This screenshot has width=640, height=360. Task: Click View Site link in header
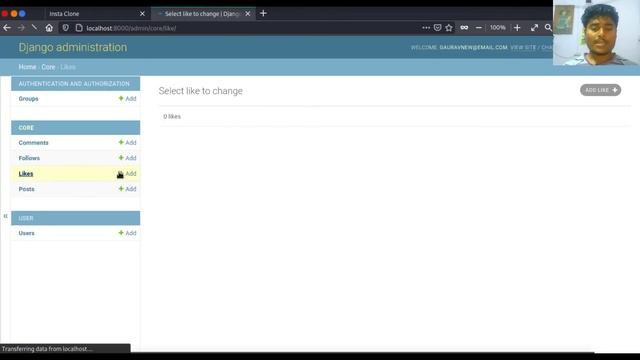tap(523, 47)
